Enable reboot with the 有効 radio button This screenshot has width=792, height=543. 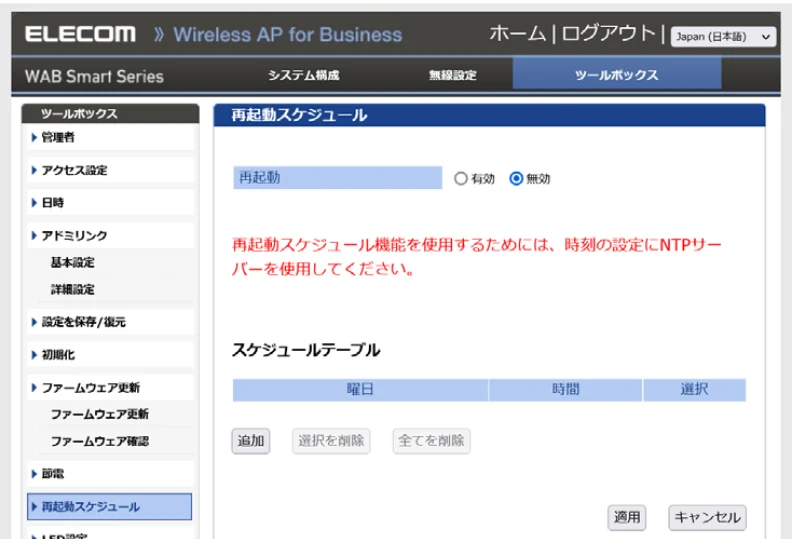tap(460, 179)
